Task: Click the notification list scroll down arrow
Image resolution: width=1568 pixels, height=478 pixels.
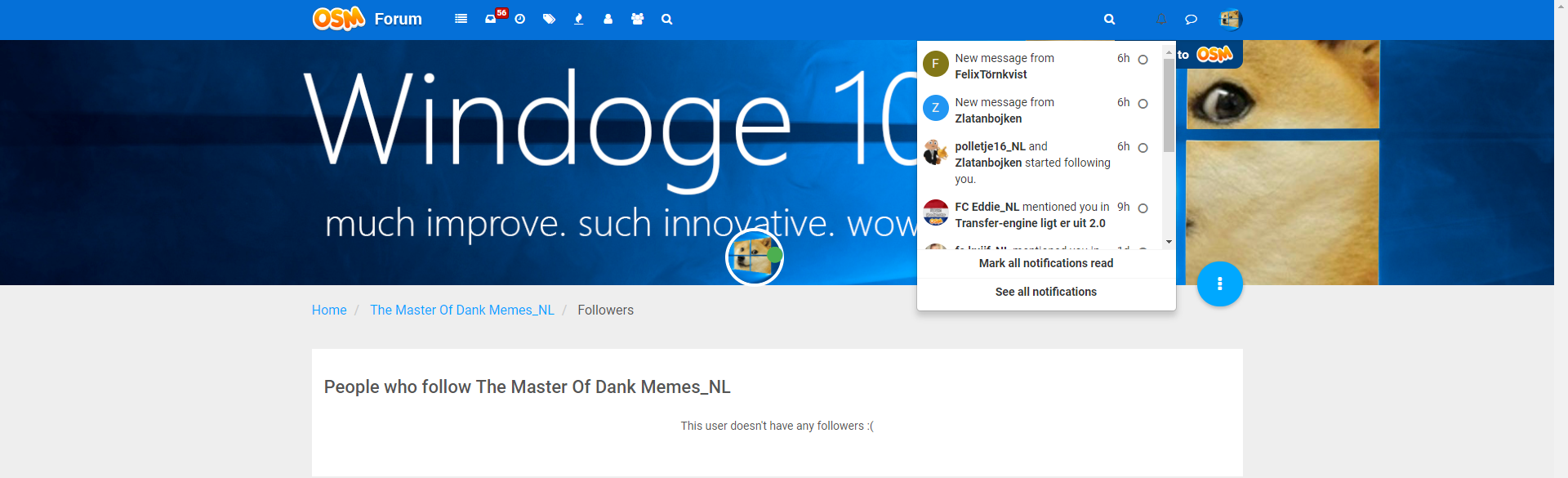Action: [1169, 242]
